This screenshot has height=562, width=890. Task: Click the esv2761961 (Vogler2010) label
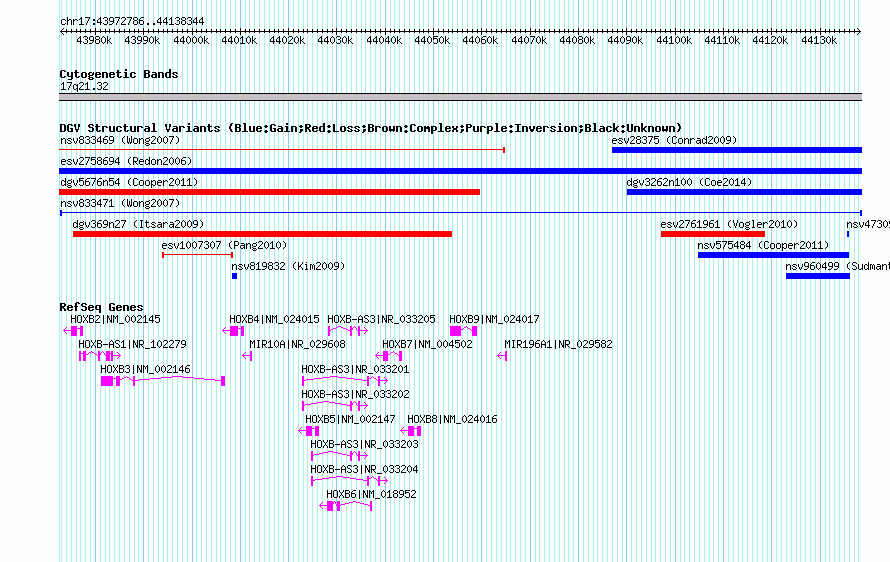(x=729, y=224)
